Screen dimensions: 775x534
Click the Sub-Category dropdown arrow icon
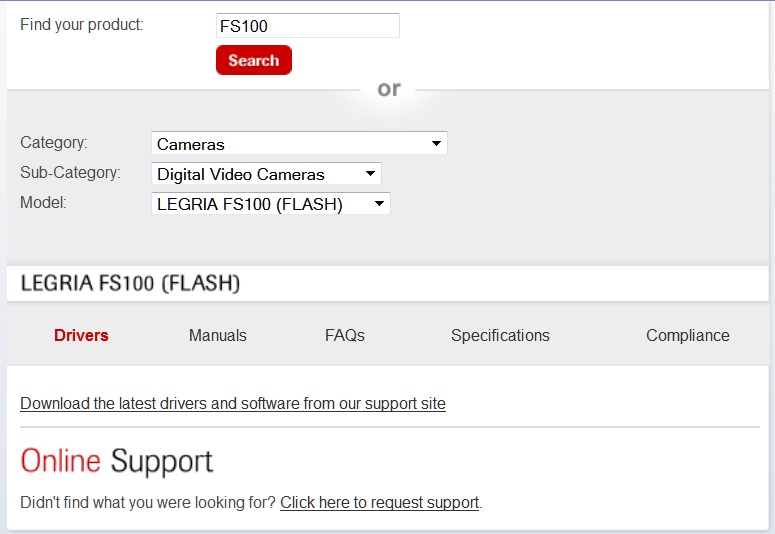point(370,174)
